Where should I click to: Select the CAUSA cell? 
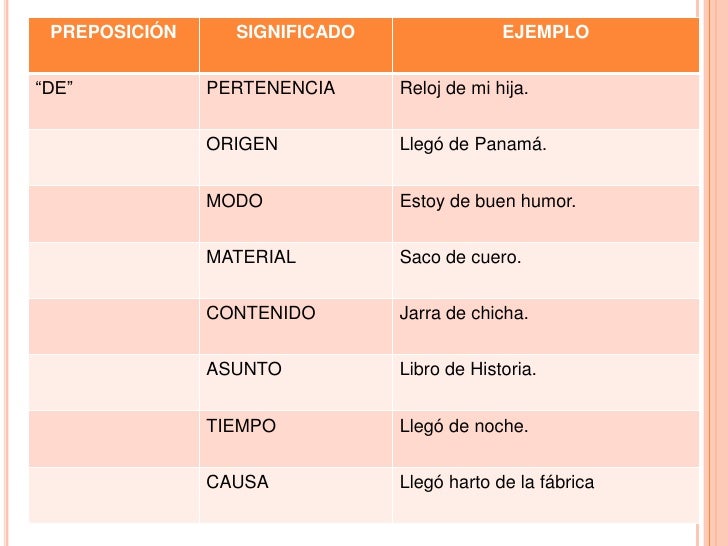point(296,495)
